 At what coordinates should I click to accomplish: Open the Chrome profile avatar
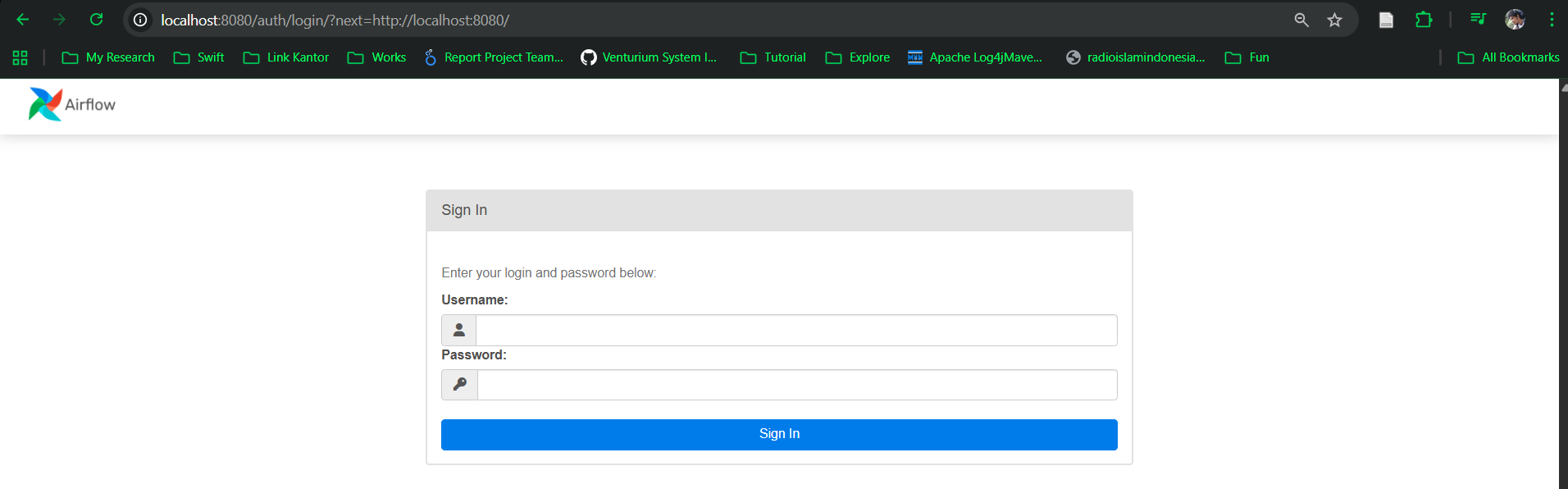[1515, 20]
